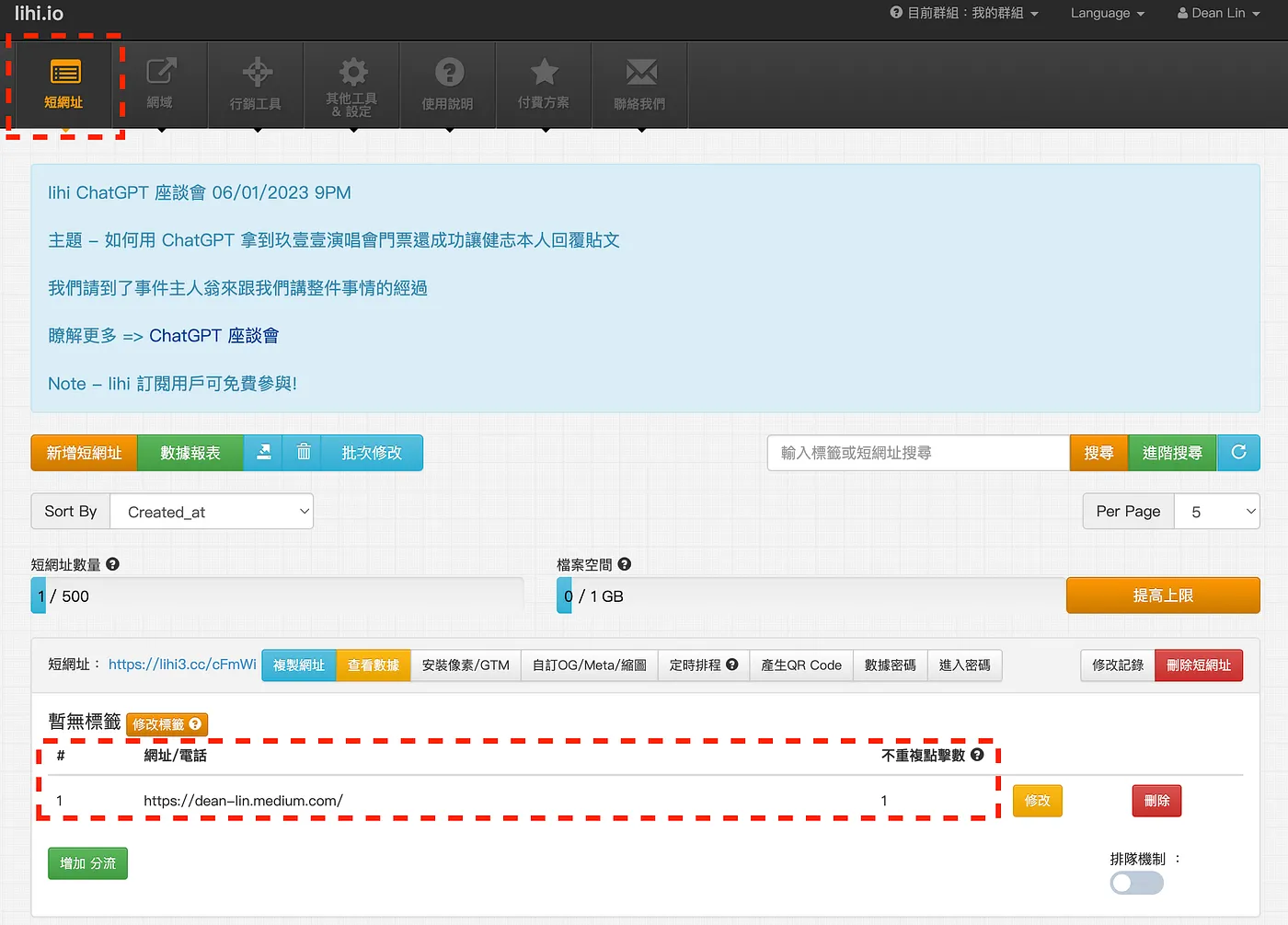Click the export icon beside 數據報表
This screenshot has height=925, width=1288.
tap(263, 453)
